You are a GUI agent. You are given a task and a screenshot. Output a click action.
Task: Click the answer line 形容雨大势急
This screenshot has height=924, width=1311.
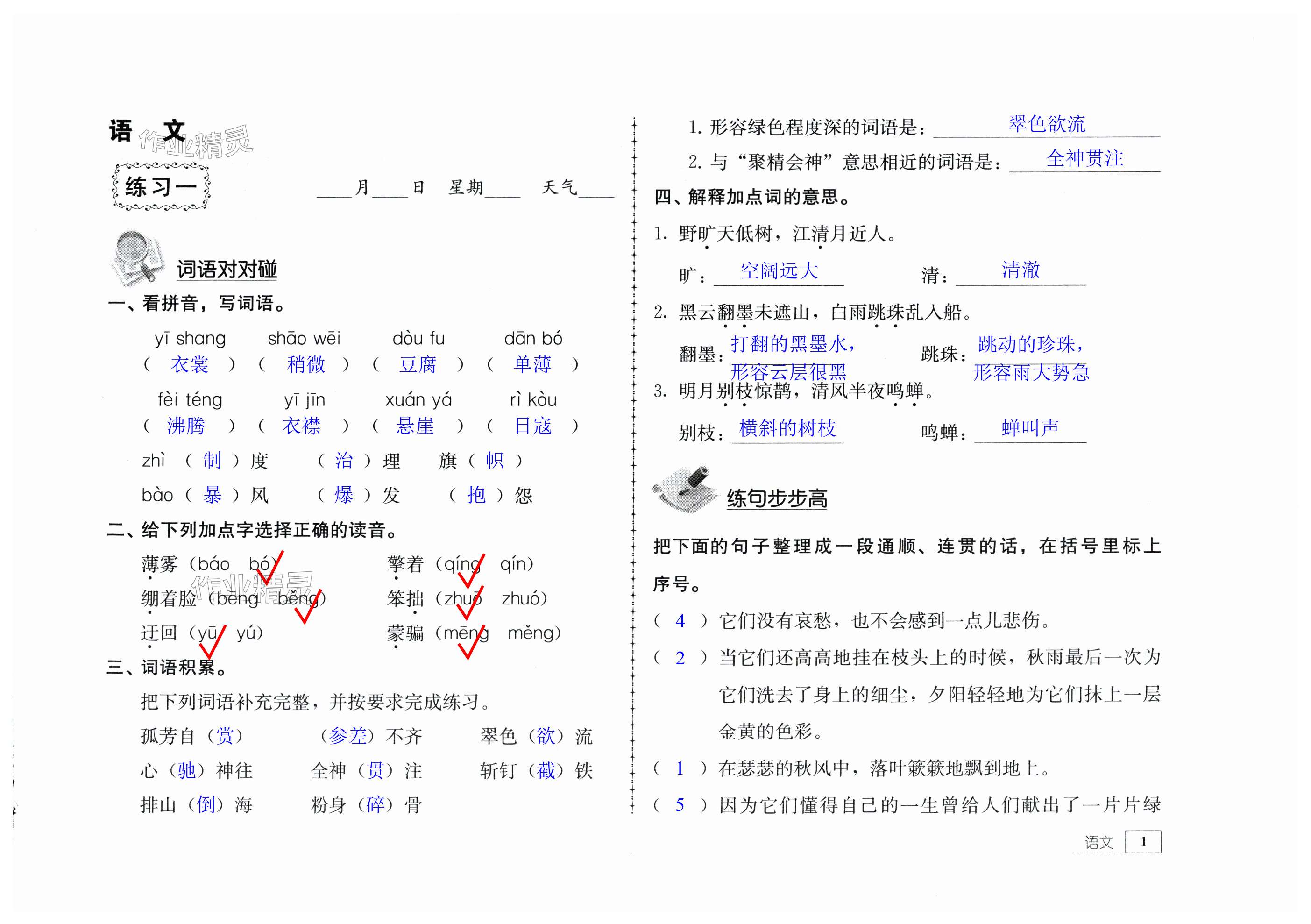pos(1031,372)
